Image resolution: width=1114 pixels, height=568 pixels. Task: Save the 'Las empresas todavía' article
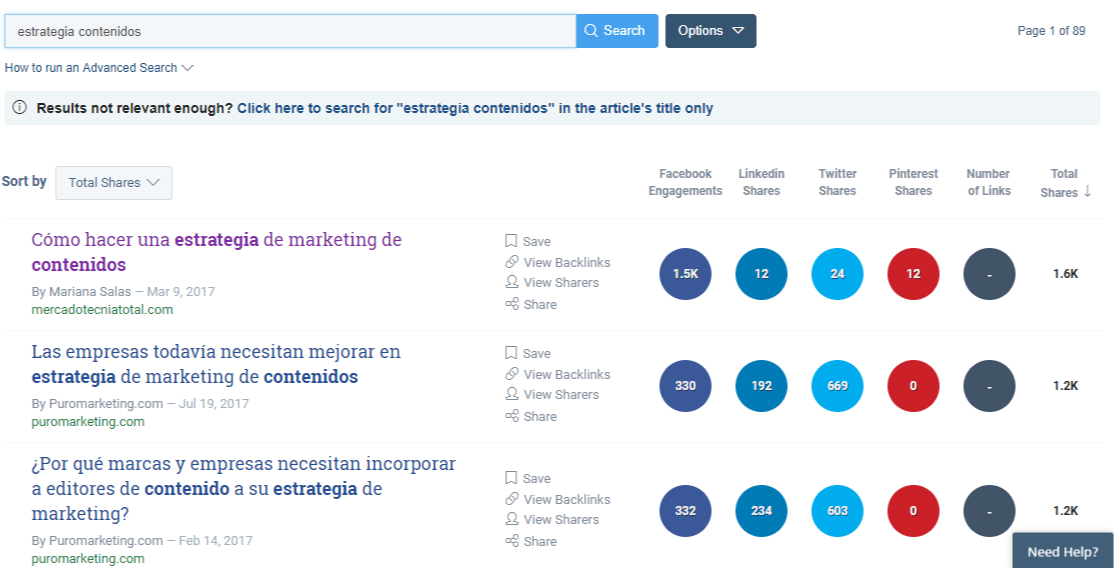(528, 353)
